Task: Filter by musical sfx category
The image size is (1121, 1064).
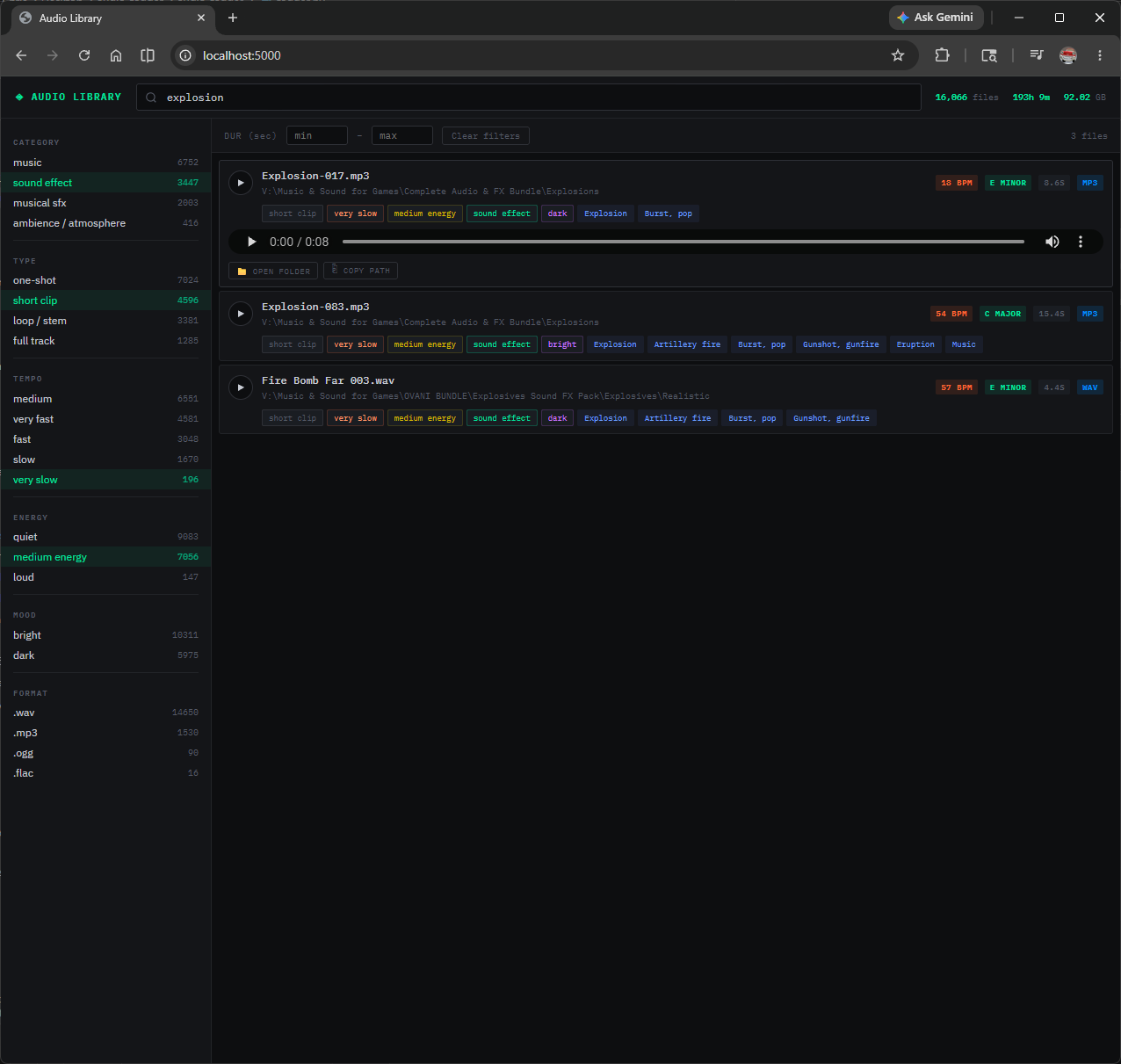Action: 105,203
